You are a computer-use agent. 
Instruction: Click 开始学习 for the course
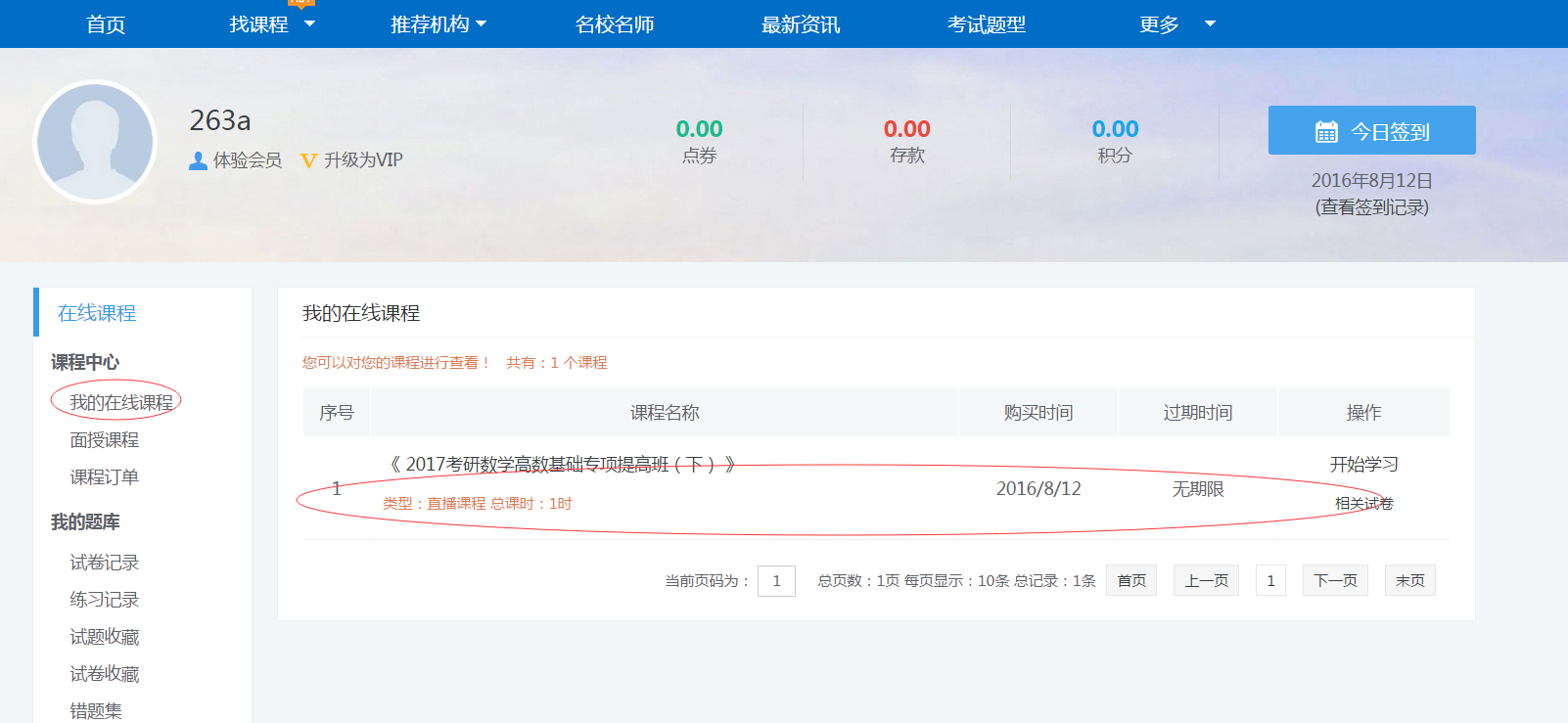click(1363, 465)
